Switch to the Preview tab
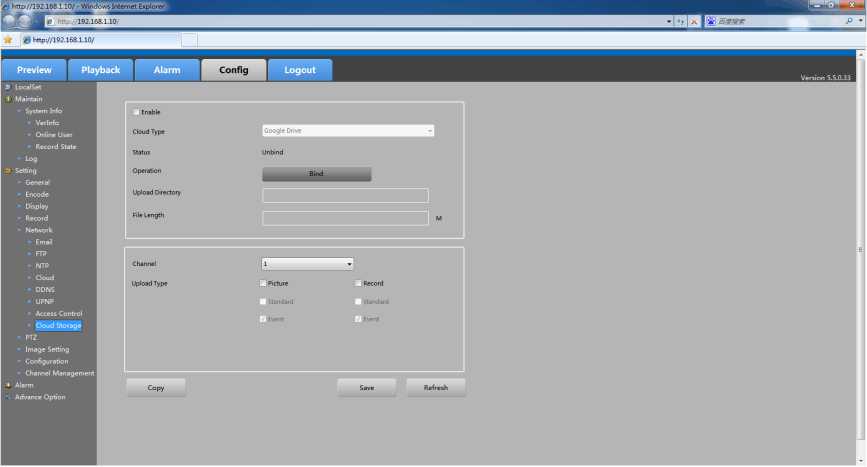Viewport: 867px width, 467px height. click(34, 70)
